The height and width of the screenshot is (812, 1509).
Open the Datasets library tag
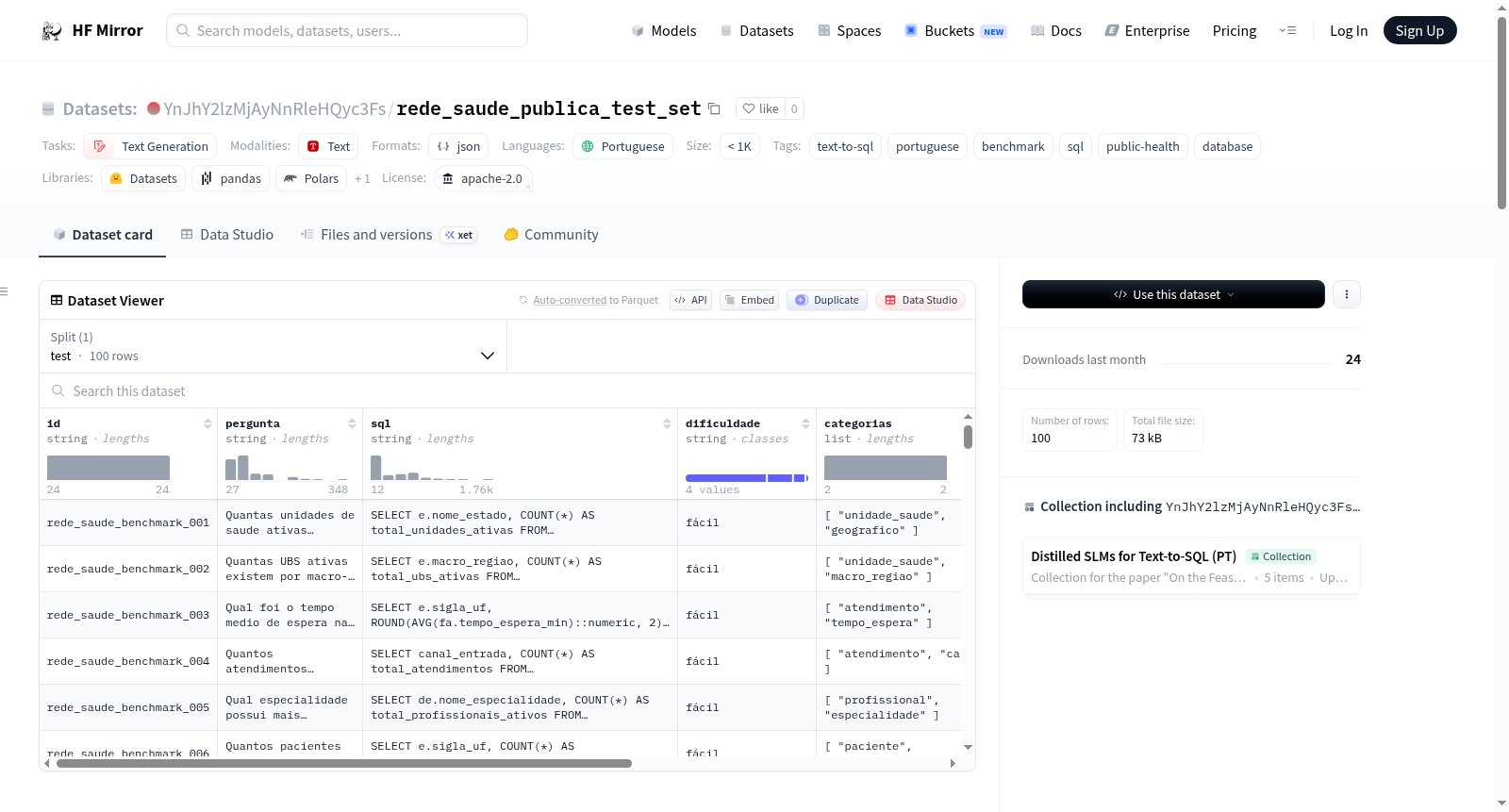point(143,179)
